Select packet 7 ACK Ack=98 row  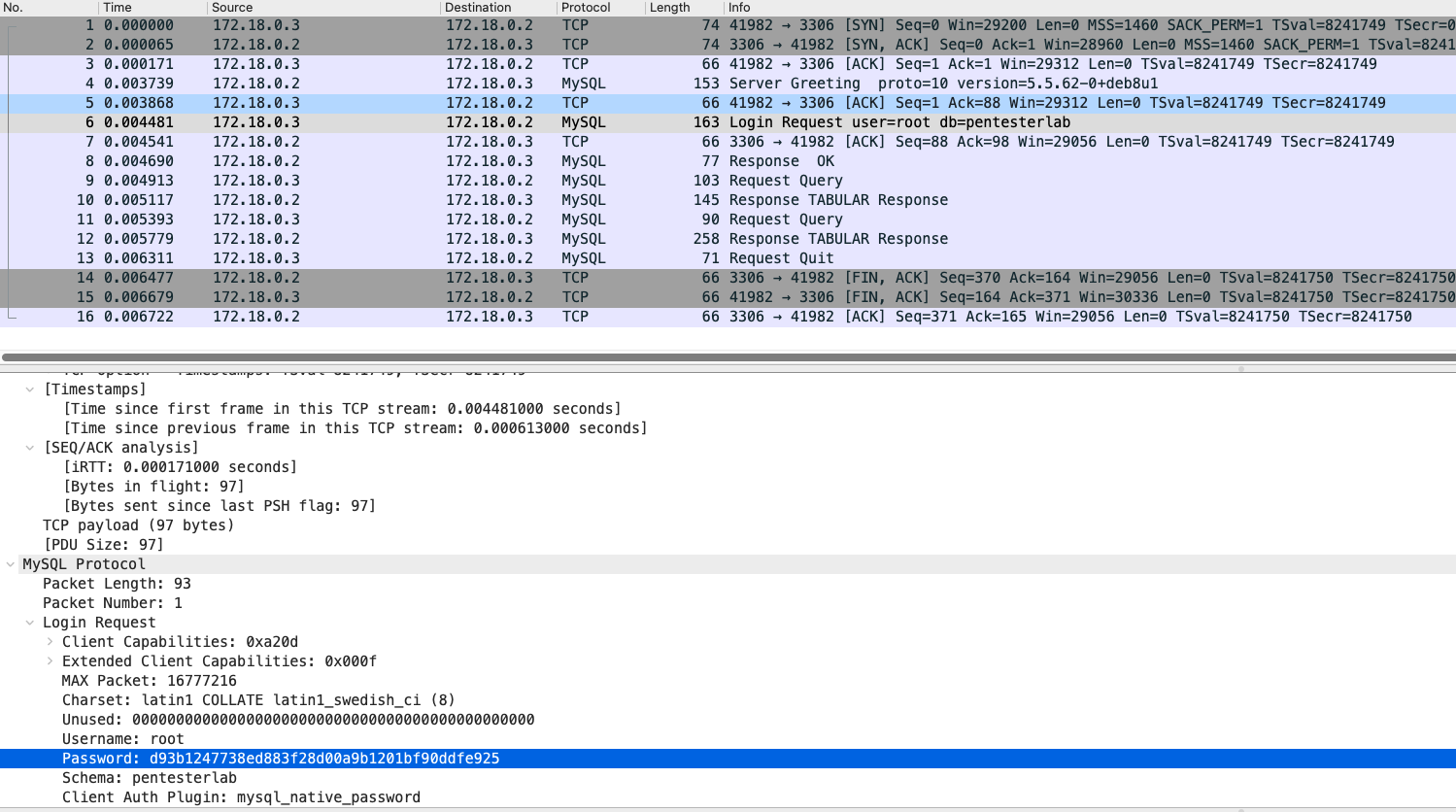point(728,142)
